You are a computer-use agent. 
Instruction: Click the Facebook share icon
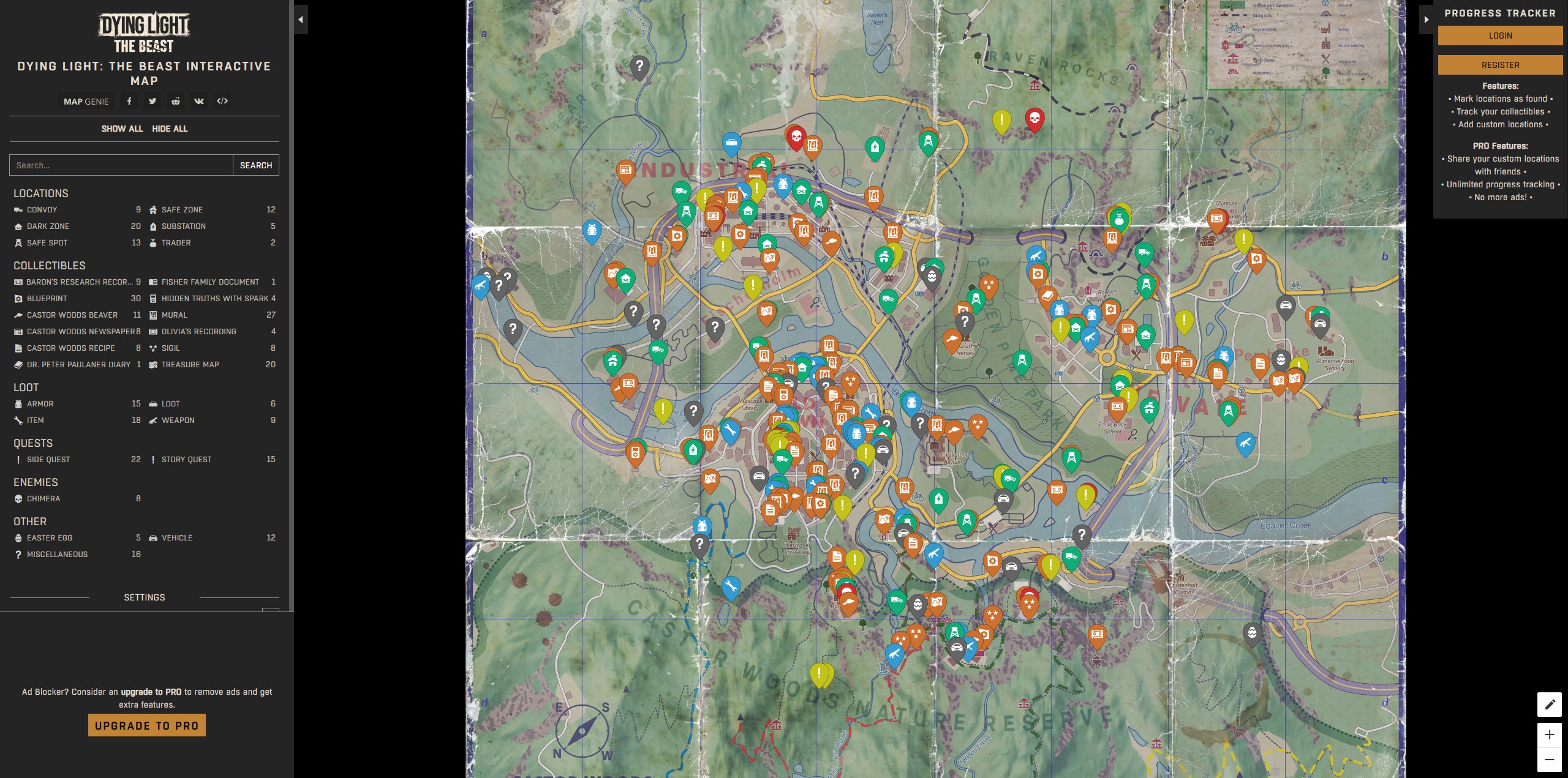pos(129,101)
